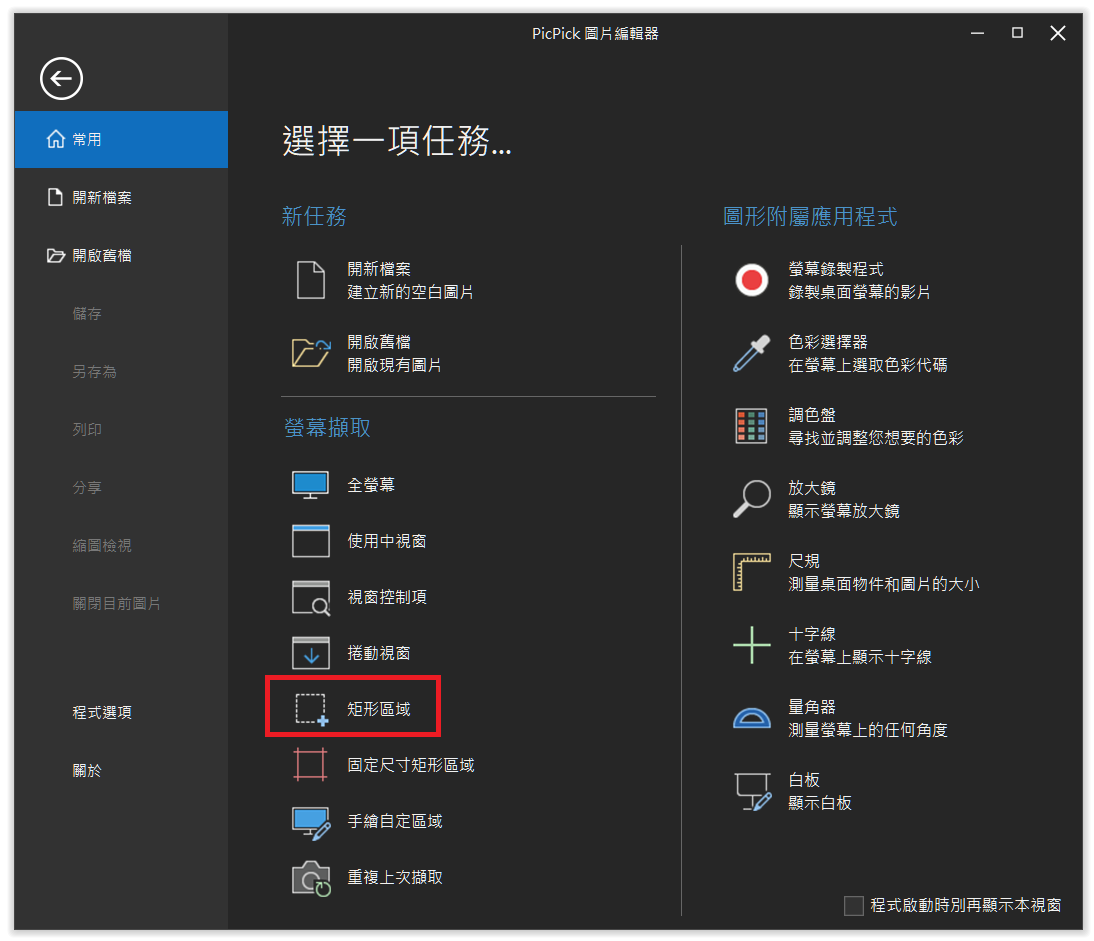Click the greyed 分享 sidebar item
Image resolution: width=1094 pixels, height=941 pixels.
(x=87, y=487)
